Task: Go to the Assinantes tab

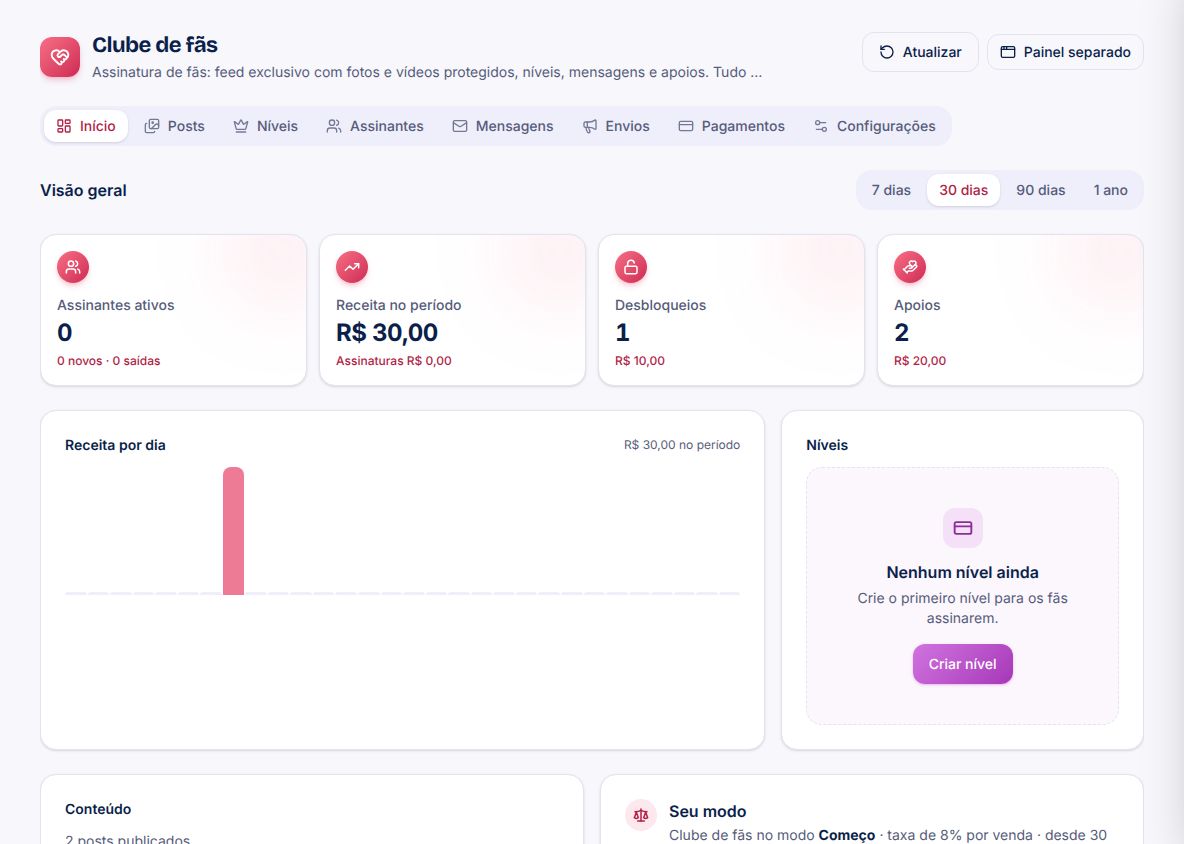Action: click(x=375, y=126)
